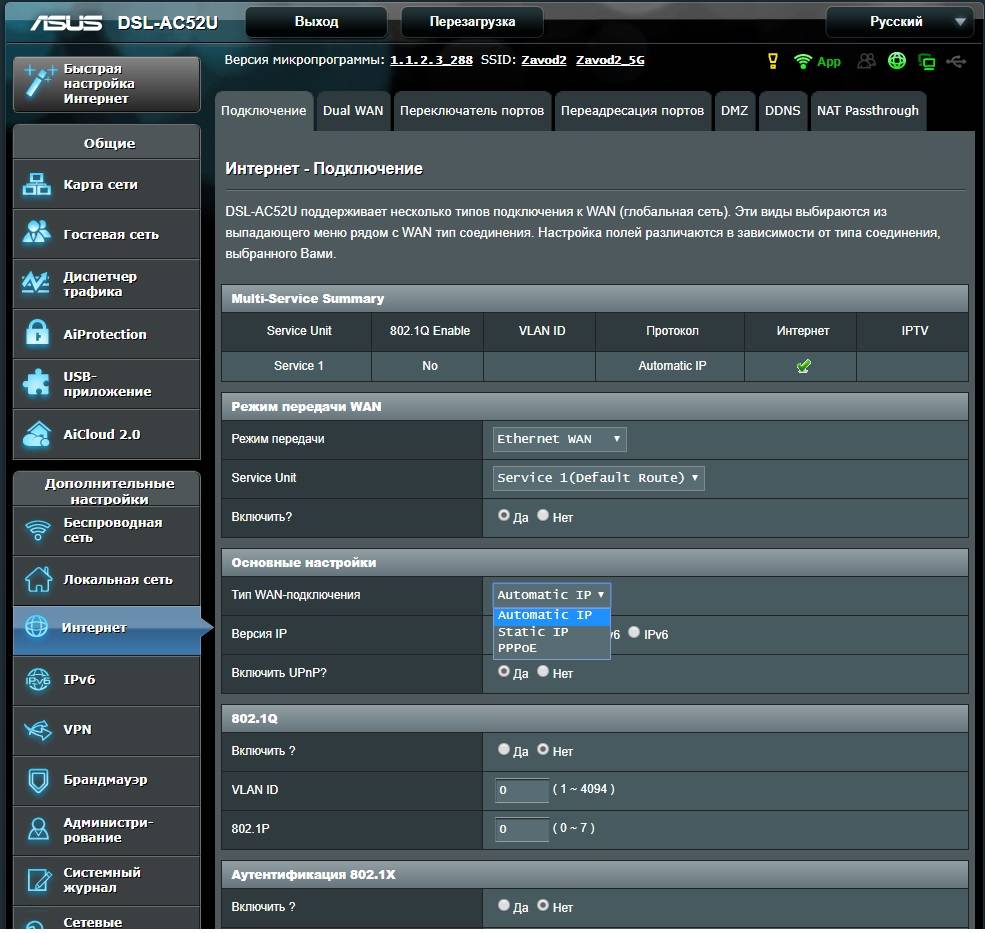
Task: Click the yellow lightbulb status icon
Action: [773, 61]
